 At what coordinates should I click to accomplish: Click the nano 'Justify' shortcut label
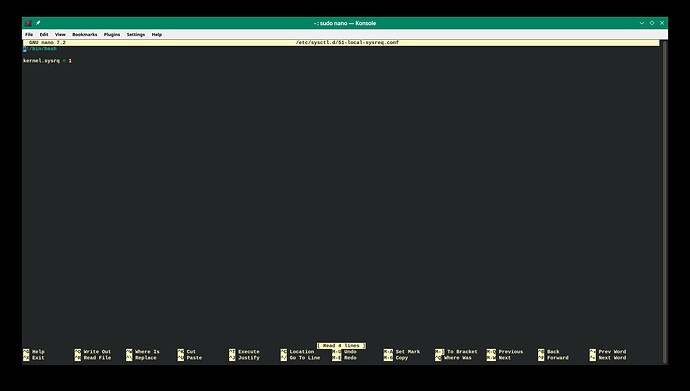[x=249, y=358]
